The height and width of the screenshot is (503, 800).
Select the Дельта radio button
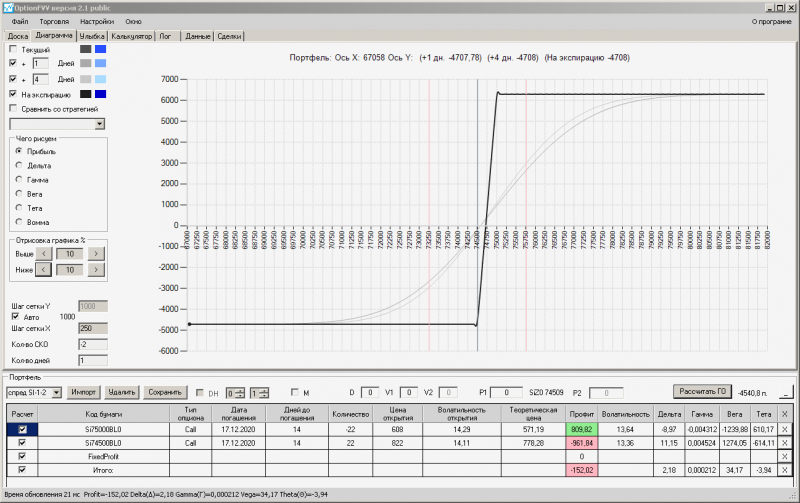pos(19,165)
